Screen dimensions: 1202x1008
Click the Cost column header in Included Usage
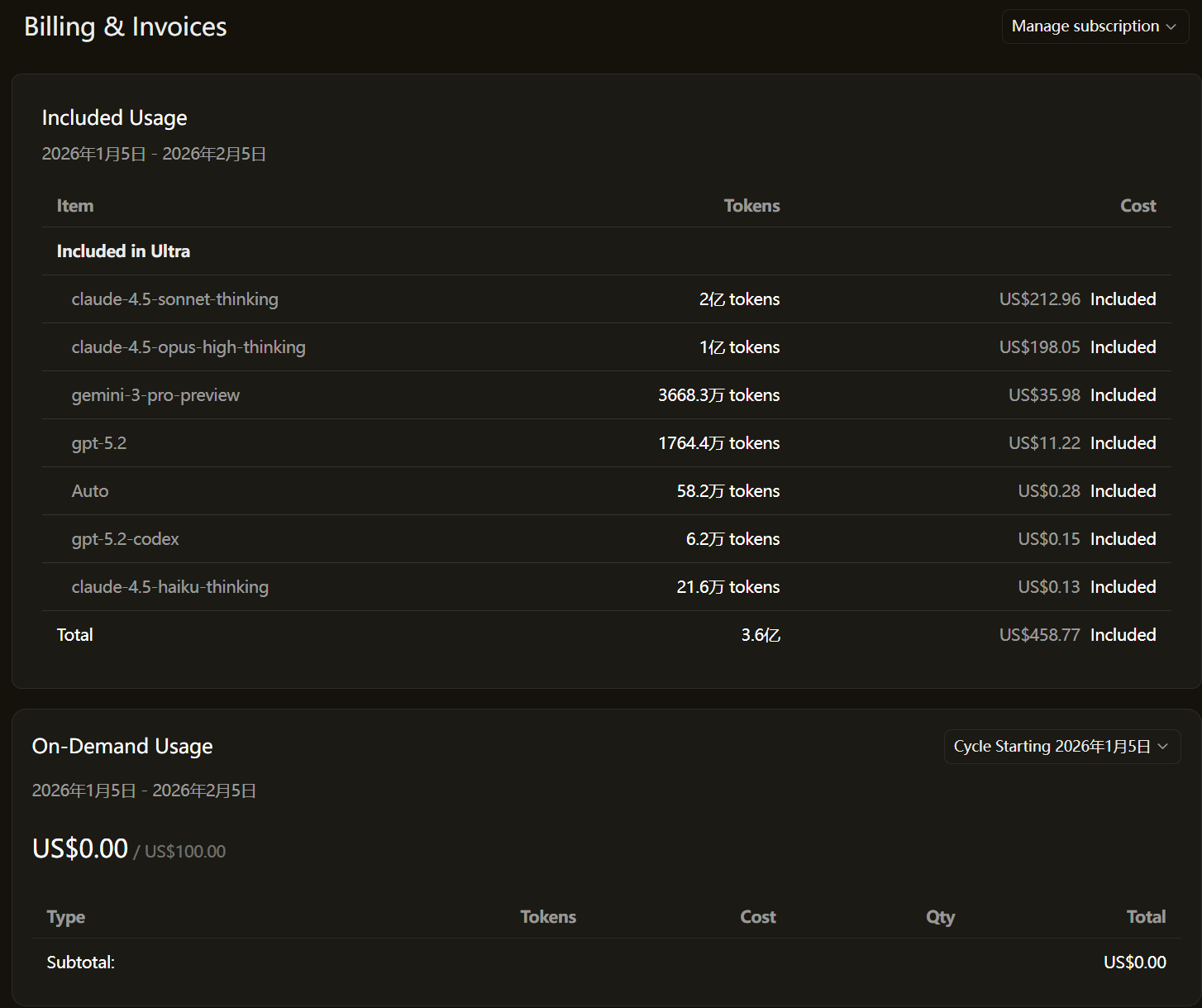(1138, 206)
